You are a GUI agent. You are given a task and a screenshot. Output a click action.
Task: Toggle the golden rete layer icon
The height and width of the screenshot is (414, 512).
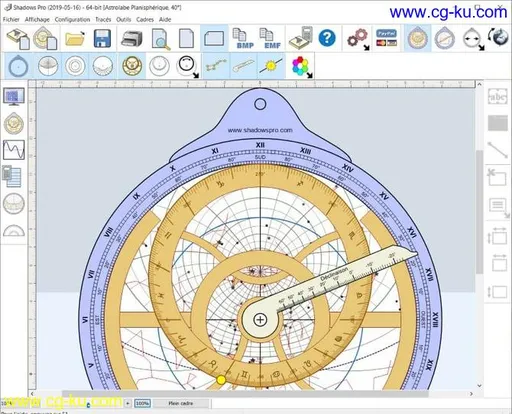[x=132, y=66]
